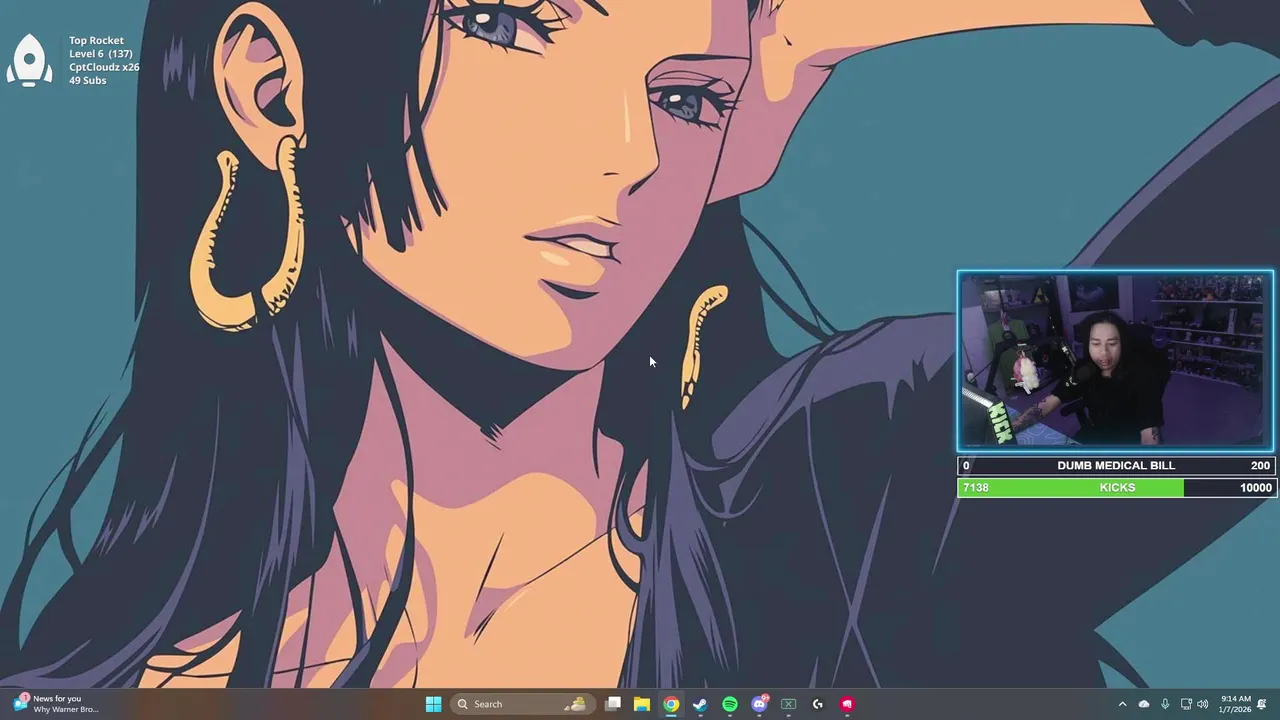This screenshot has height=720, width=1280.
Task: Open the Windows Start menu
Action: [x=433, y=704]
